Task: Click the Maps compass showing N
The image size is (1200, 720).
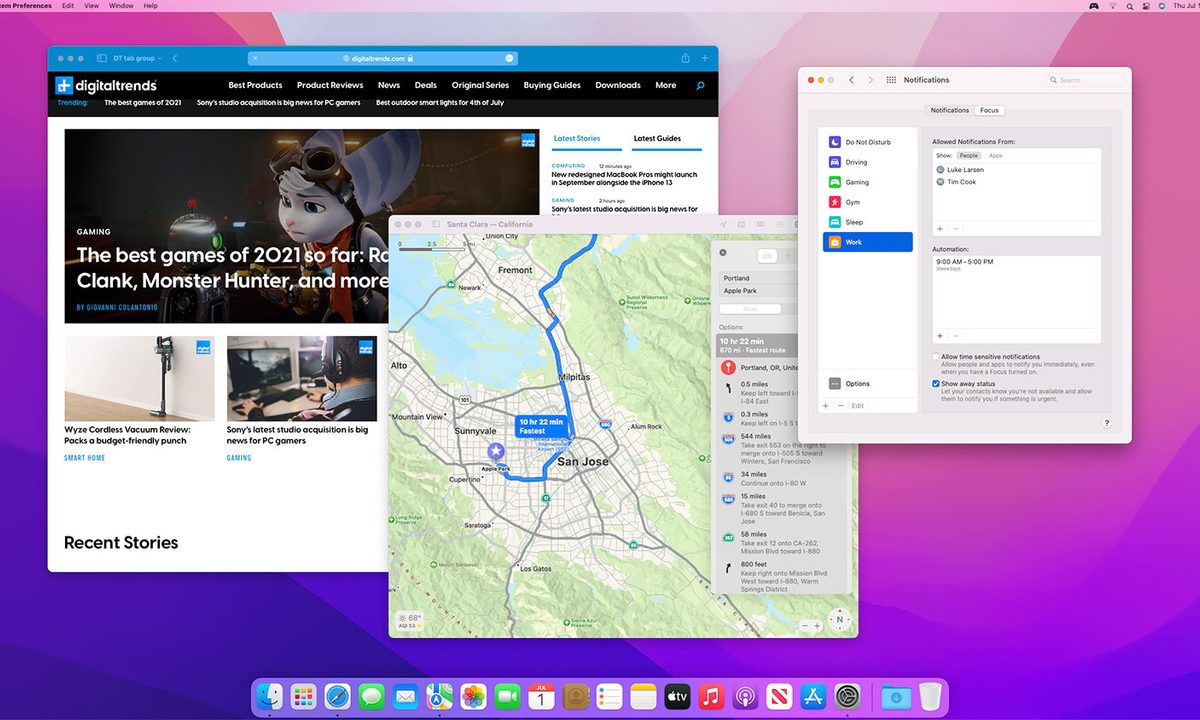Action: click(841, 621)
